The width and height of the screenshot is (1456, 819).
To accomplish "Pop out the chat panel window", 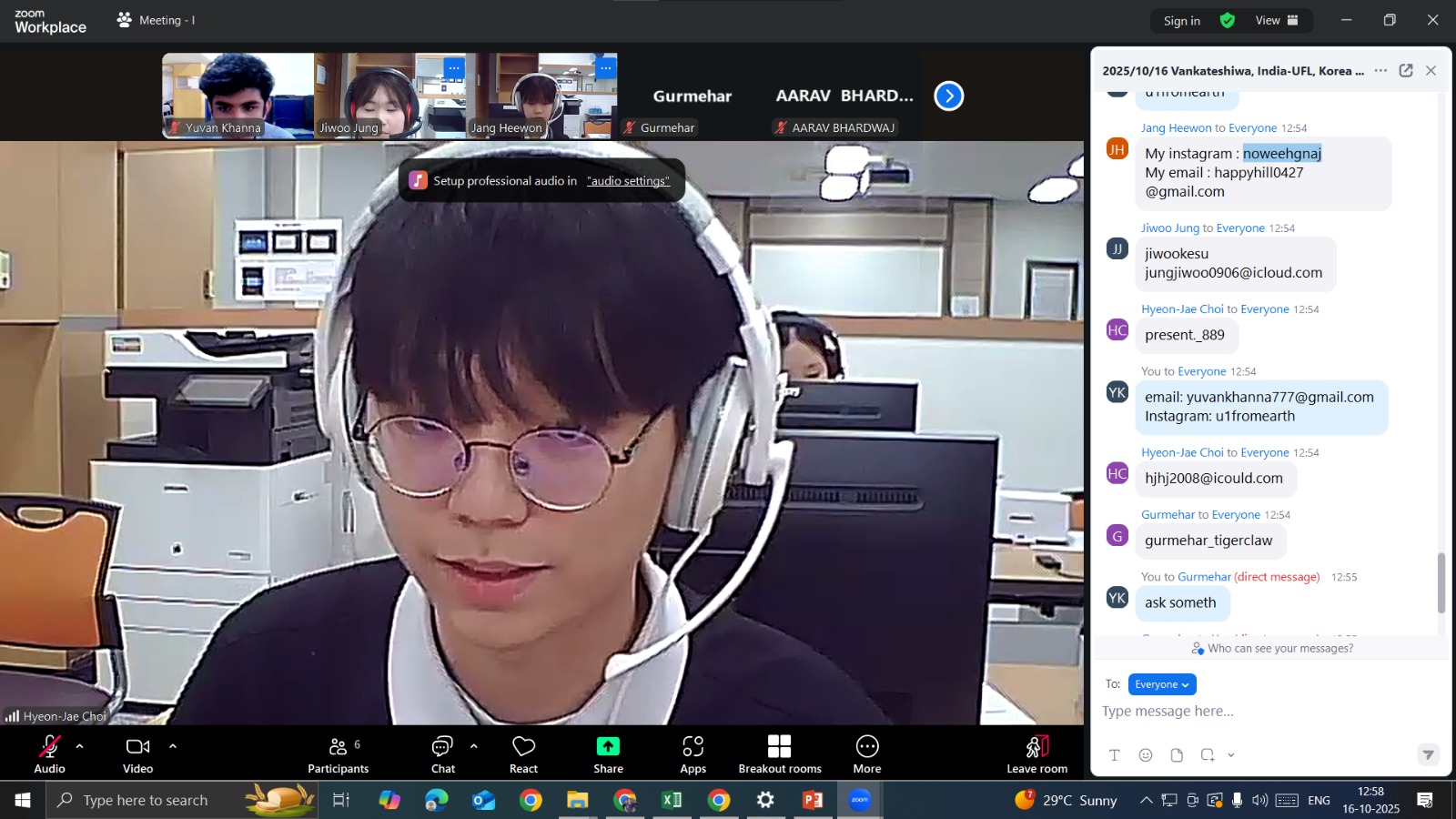I will pyautogui.click(x=1405, y=71).
